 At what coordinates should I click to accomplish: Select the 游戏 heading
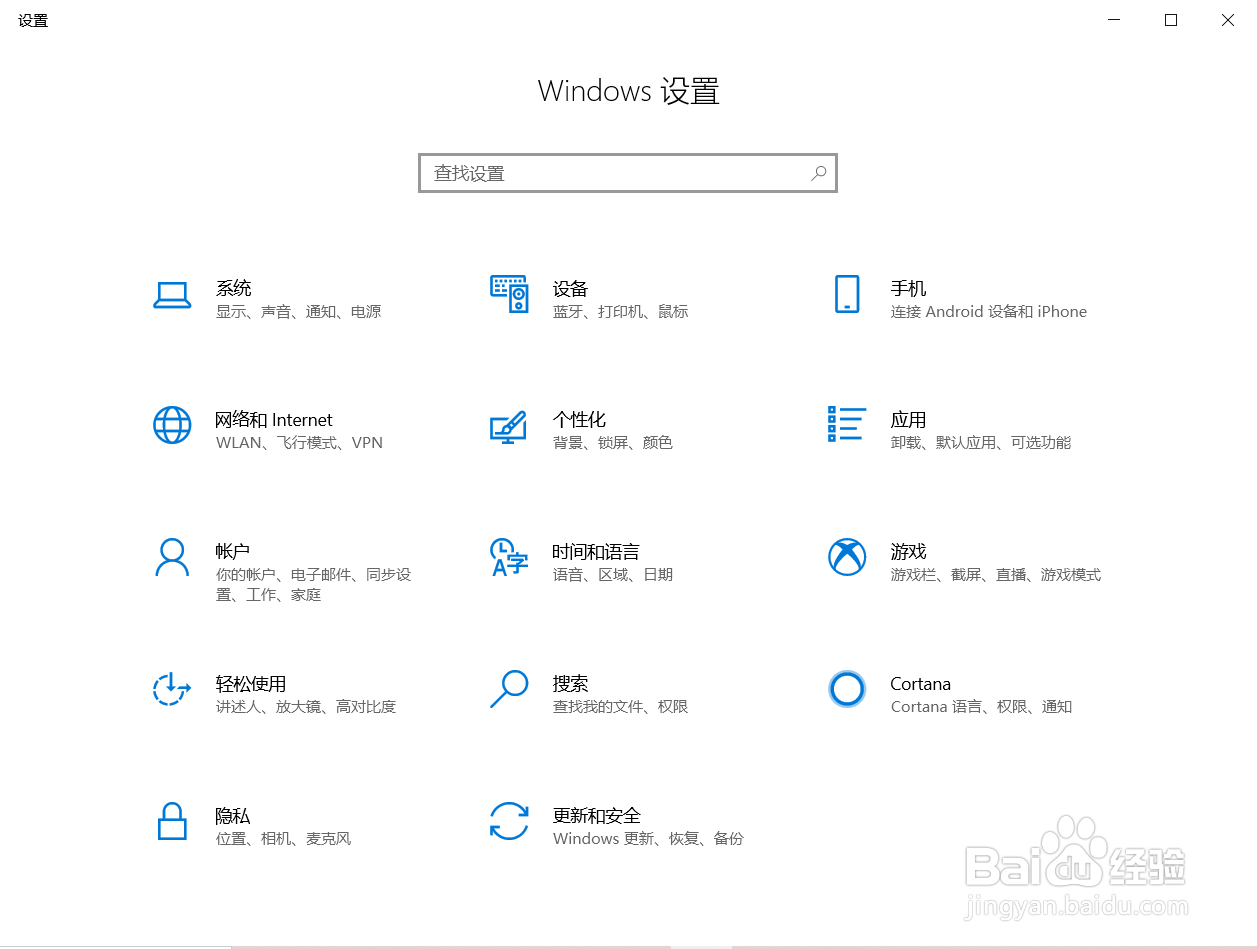[x=908, y=551]
